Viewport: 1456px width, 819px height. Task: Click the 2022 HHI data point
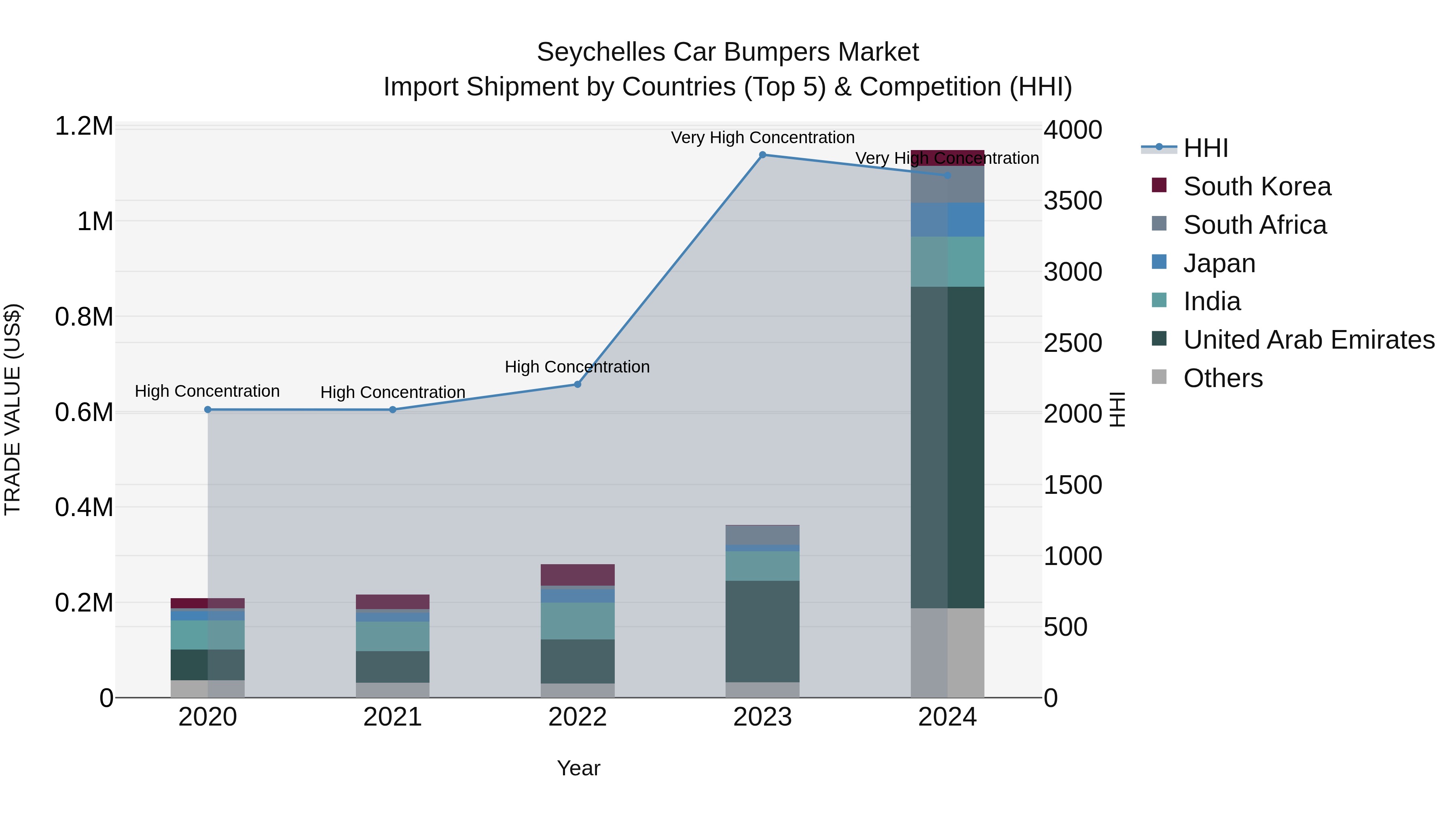(x=578, y=384)
